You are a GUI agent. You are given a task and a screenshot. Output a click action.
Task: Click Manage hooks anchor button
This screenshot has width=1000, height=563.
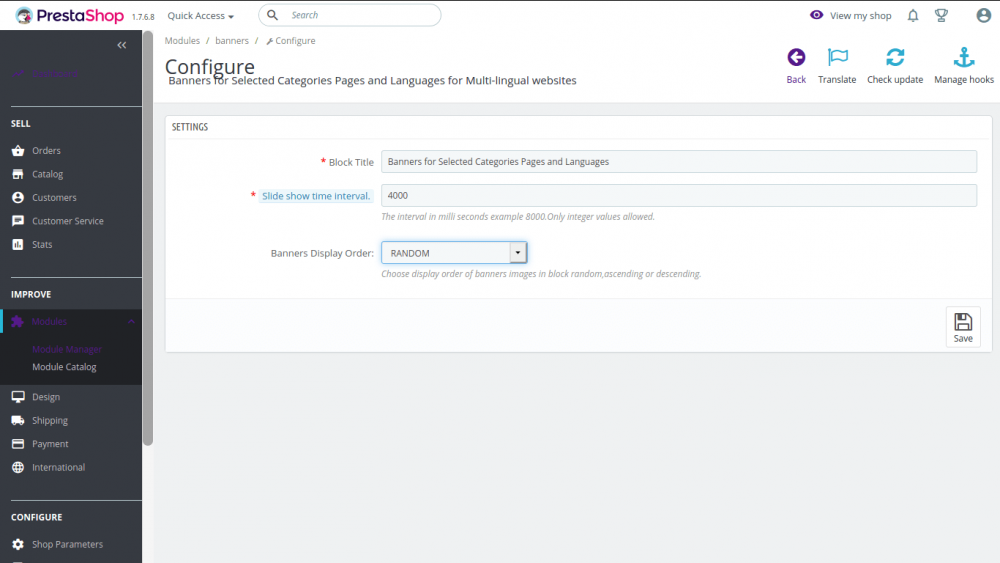(x=964, y=66)
